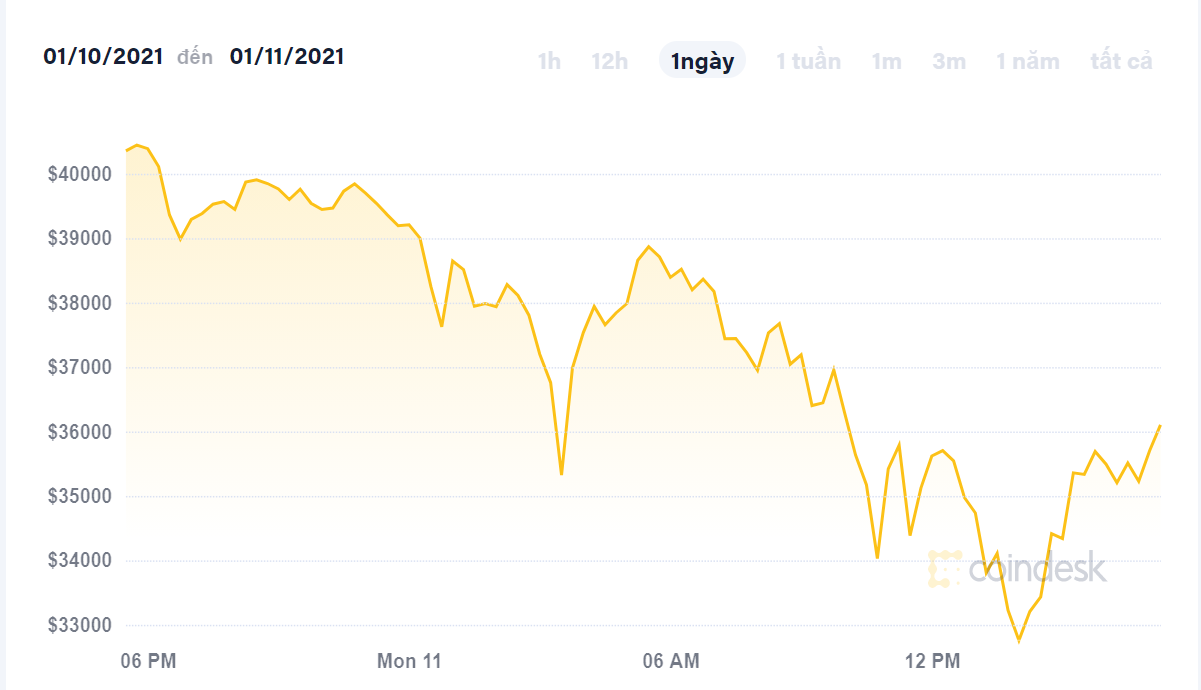The image size is (1201, 690).
Task: Click the Mon 11 axis marker
Action: point(409,661)
